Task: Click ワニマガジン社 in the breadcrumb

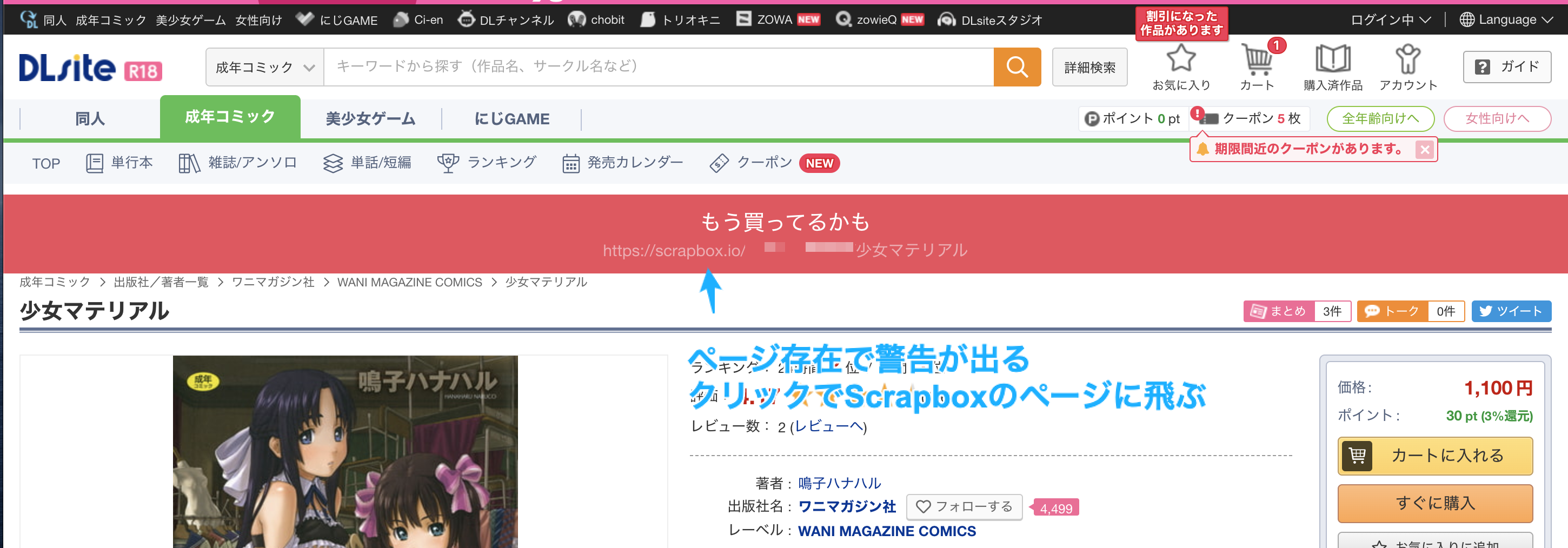Action: (273, 282)
